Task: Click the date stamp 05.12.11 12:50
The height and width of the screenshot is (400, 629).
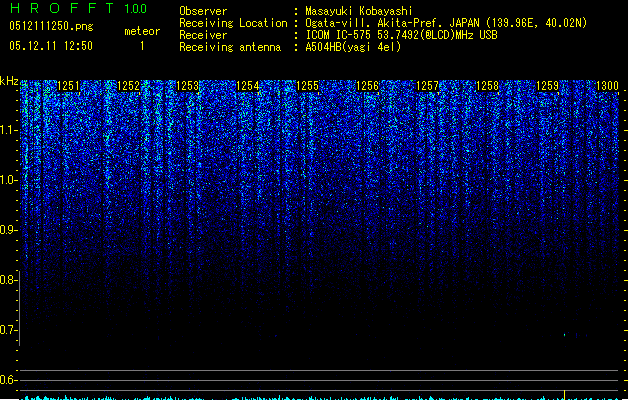Action: (x=51, y=46)
